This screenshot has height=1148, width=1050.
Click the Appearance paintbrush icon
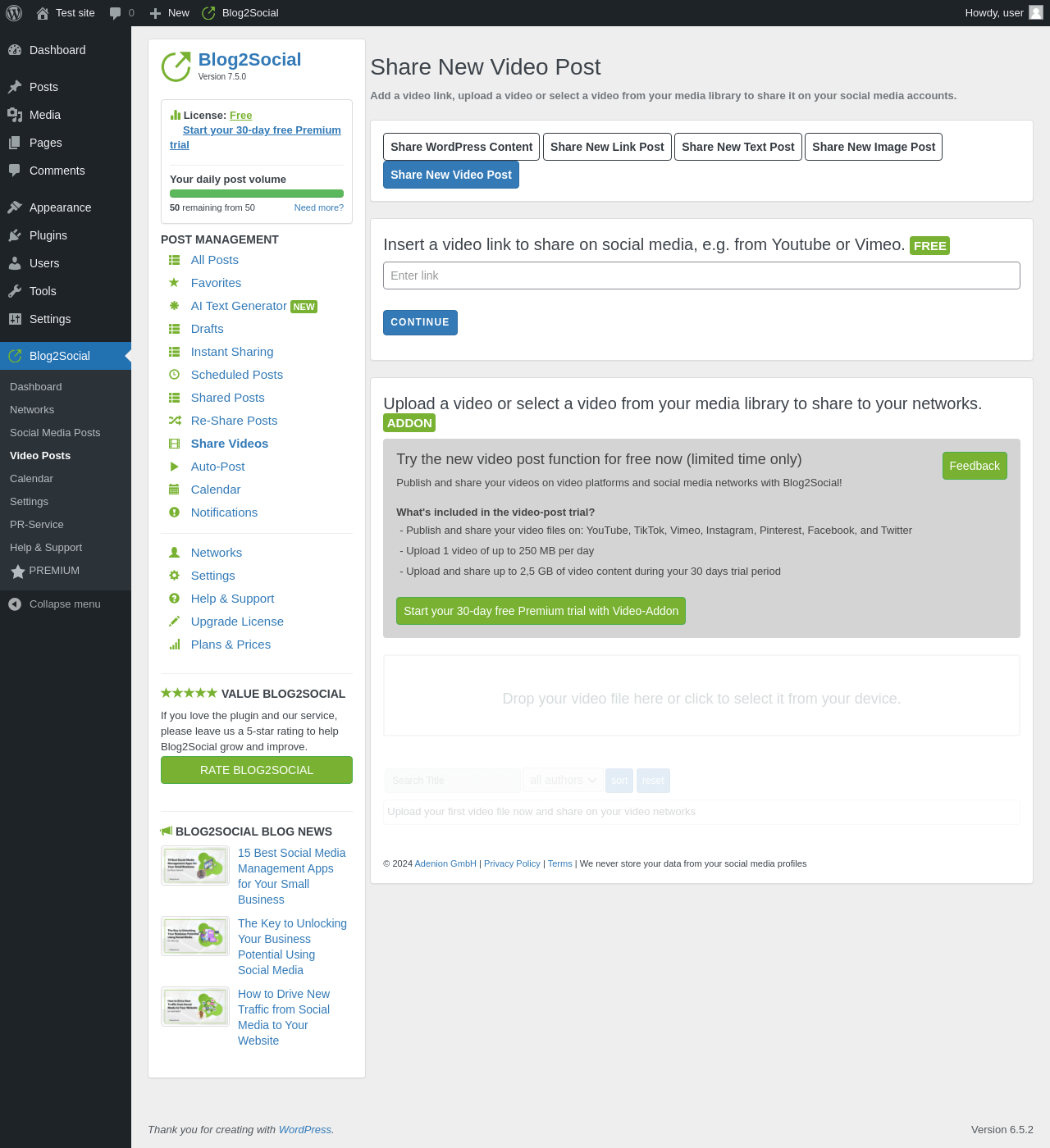point(15,207)
